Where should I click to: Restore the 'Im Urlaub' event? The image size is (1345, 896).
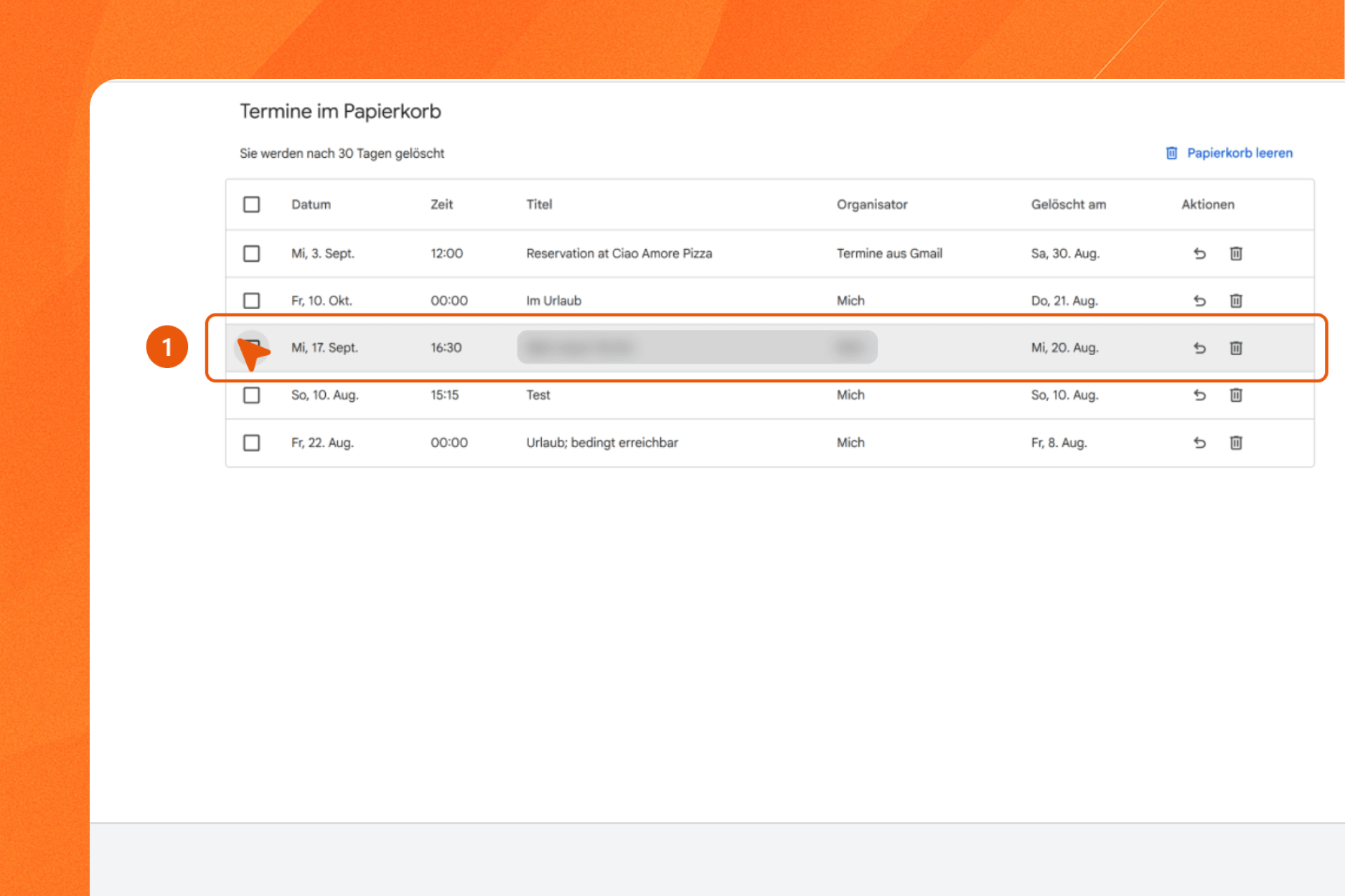click(1199, 301)
